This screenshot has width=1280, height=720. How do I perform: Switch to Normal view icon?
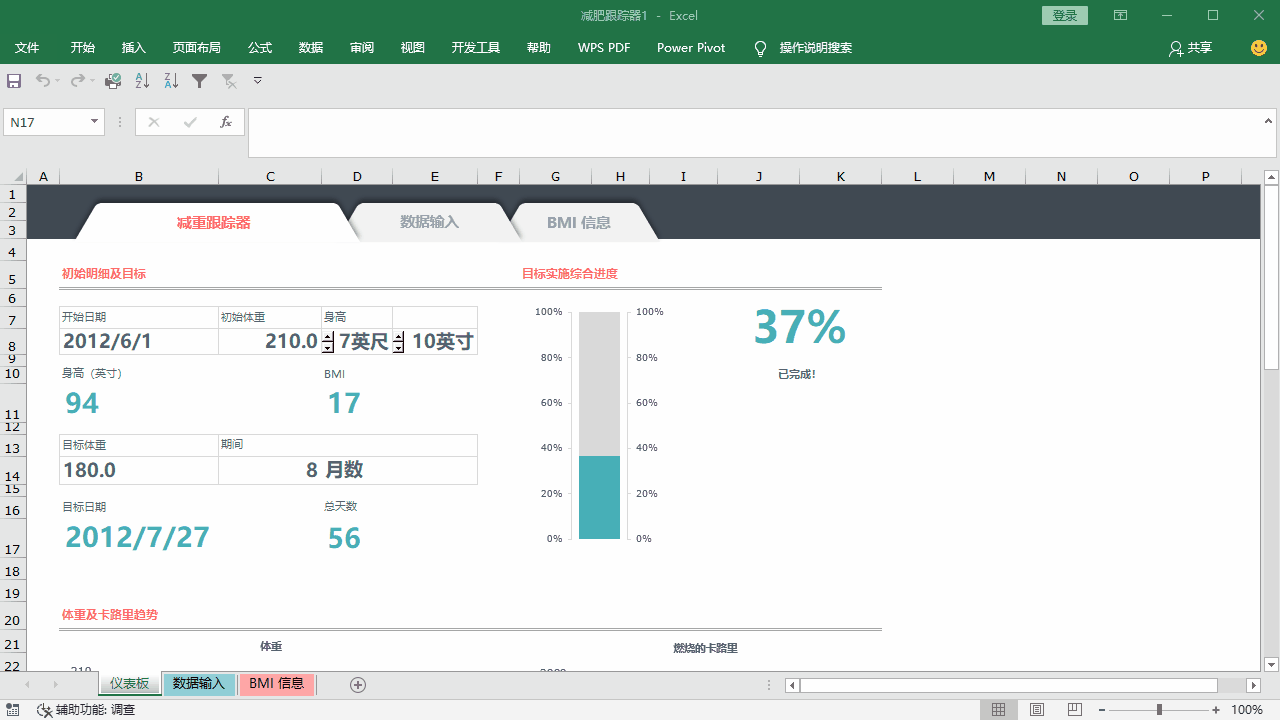[998, 710]
